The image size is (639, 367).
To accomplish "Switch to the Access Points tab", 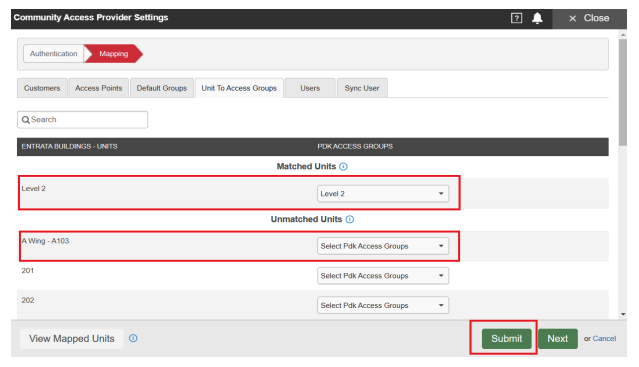I will [x=99, y=88].
